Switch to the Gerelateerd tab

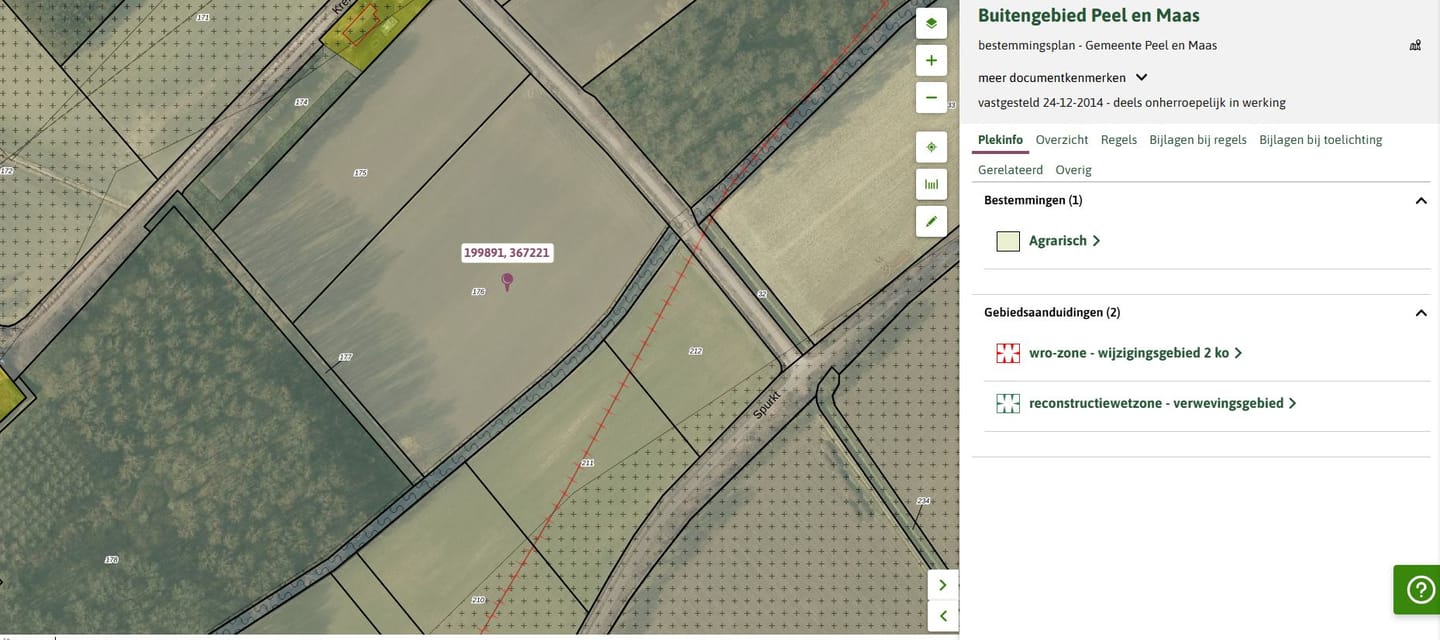(1010, 170)
